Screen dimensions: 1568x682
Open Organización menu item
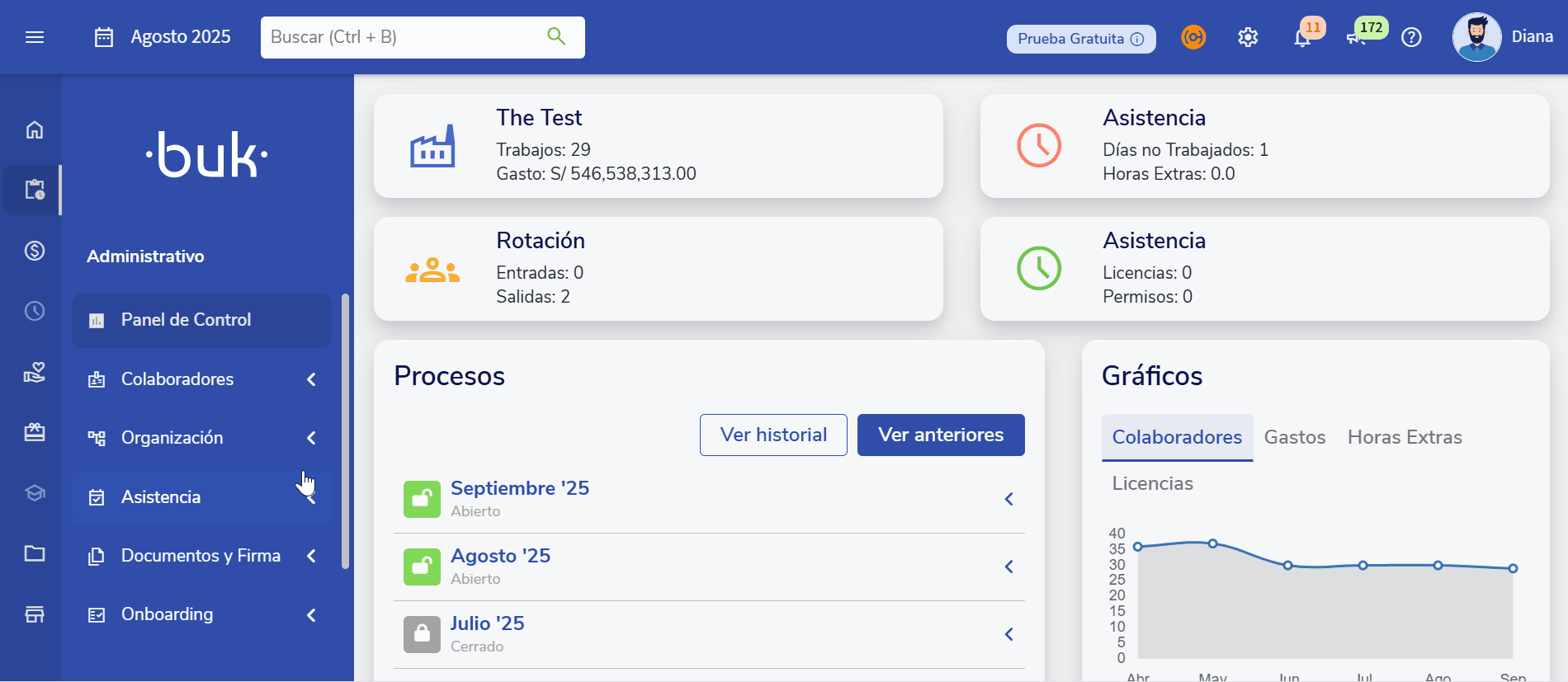click(x=201, y=438)
